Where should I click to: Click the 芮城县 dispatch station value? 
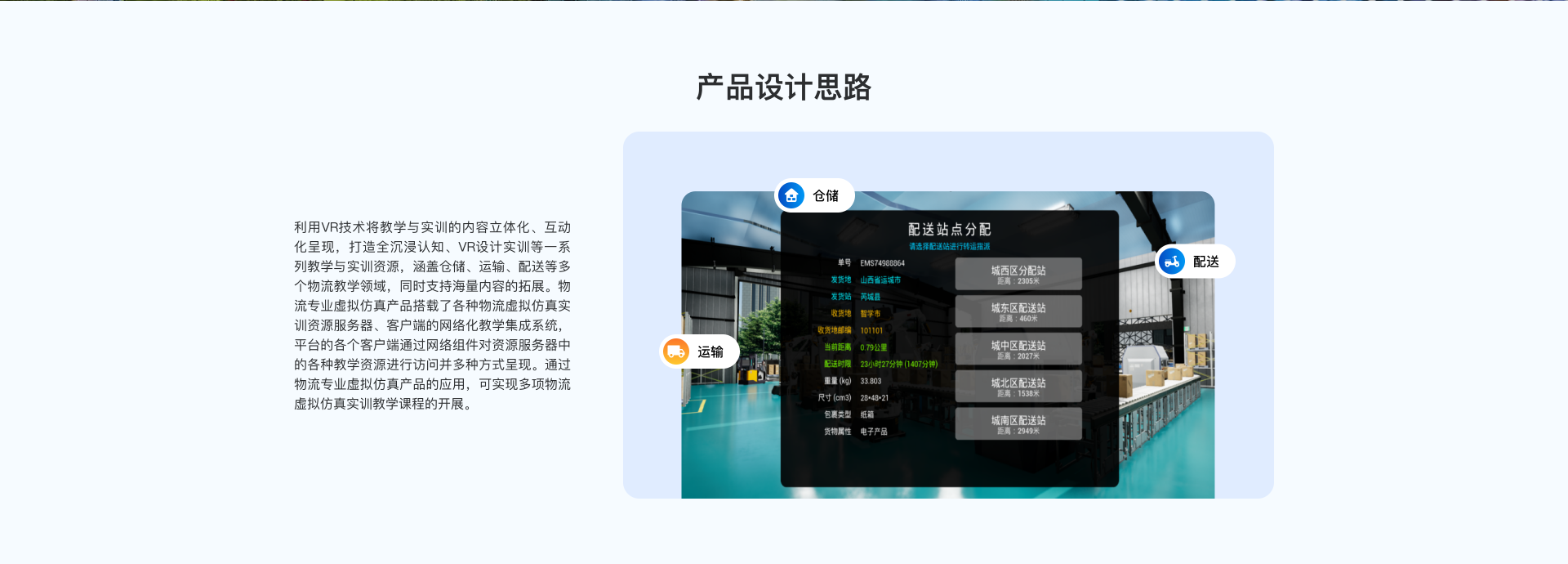click(871, 297)
